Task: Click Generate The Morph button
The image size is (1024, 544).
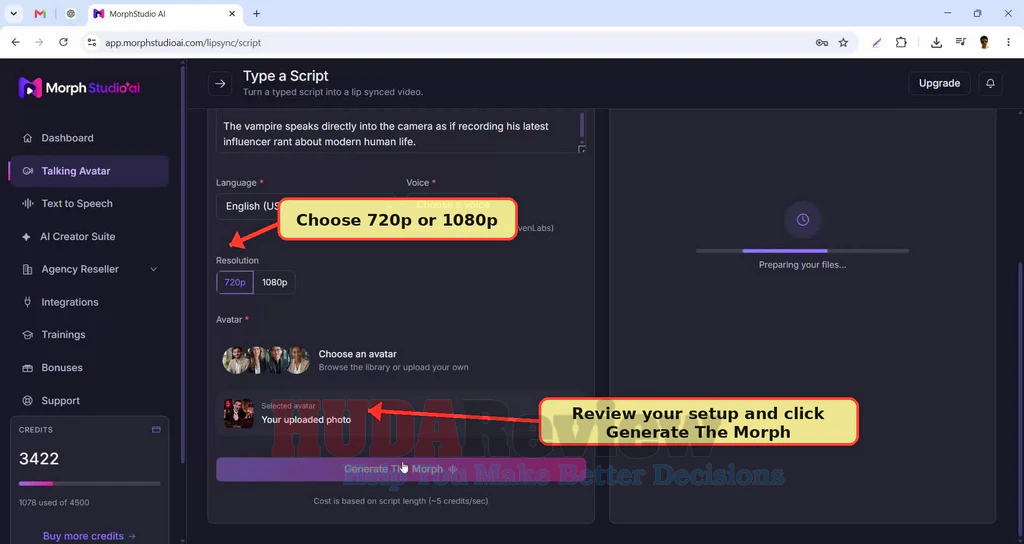Action: click(400, 469)
